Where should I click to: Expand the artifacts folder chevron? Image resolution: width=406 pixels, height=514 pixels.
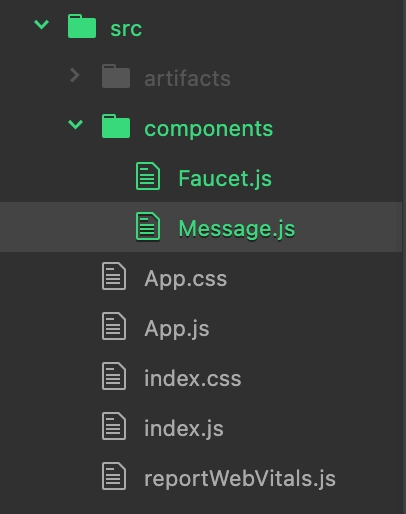pos(75,75)
